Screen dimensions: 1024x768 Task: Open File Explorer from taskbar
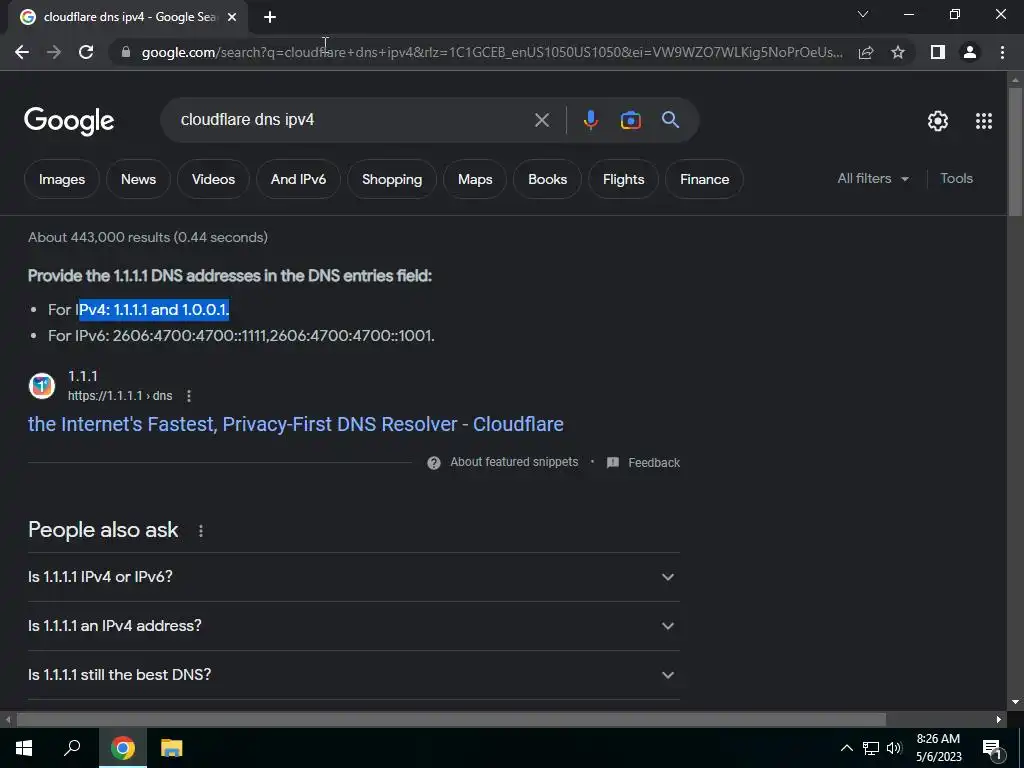[172, 748]
